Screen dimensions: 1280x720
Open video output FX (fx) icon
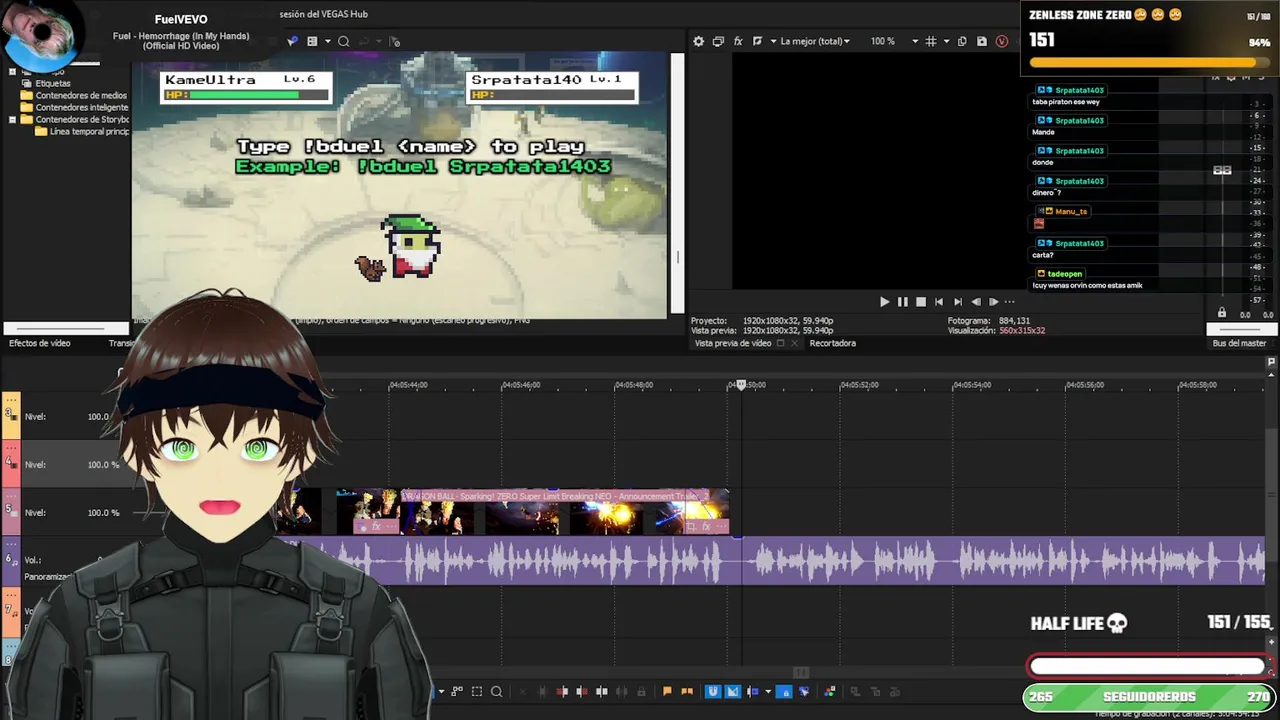738,41
